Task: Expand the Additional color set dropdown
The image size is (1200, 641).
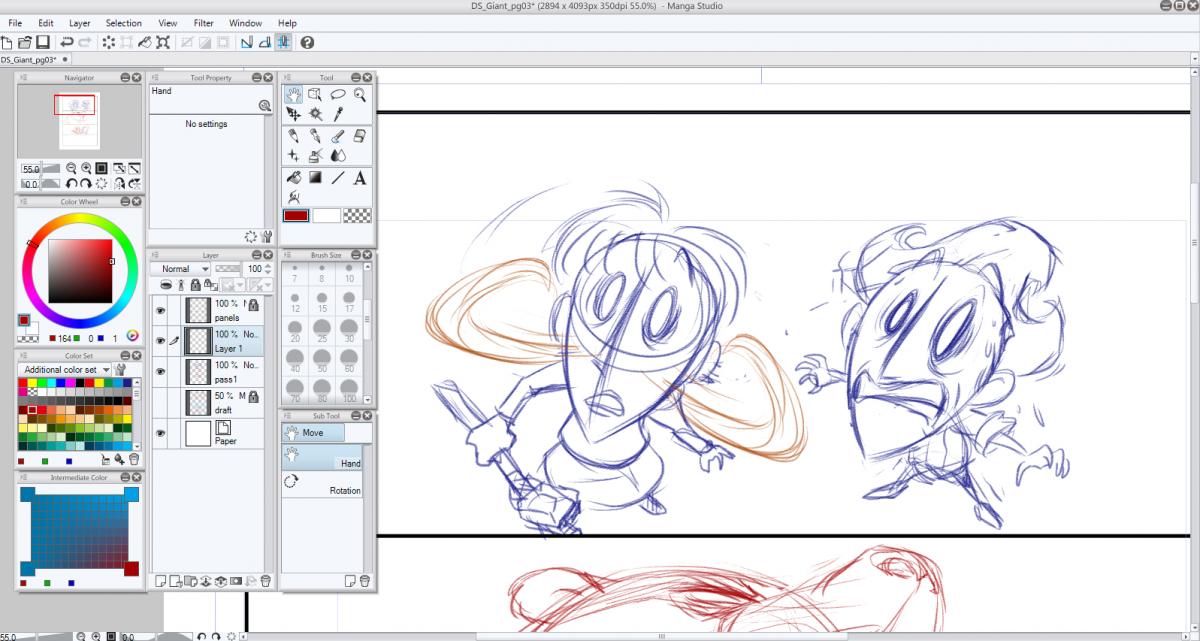Action: tap(106, 369)
